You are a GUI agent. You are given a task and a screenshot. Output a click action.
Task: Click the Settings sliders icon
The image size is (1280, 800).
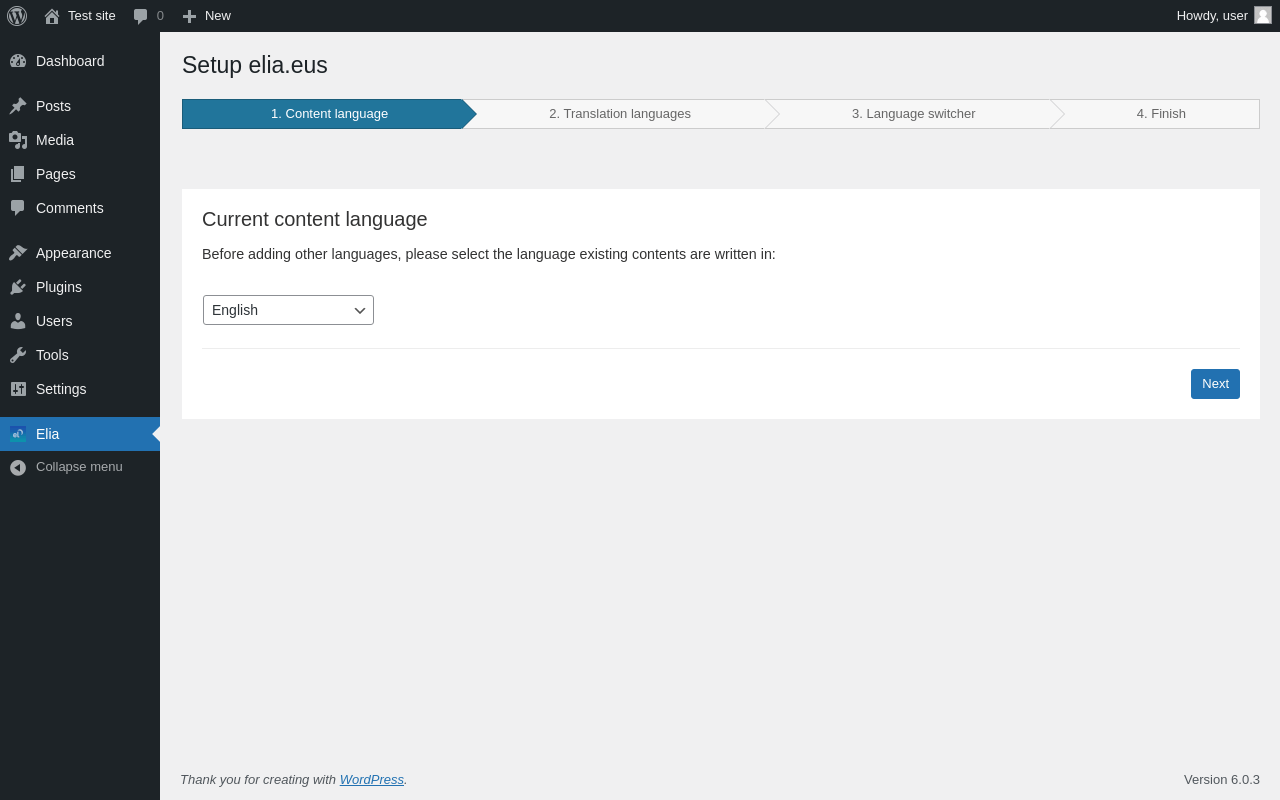pyautogui.click(x=18, y=389)
